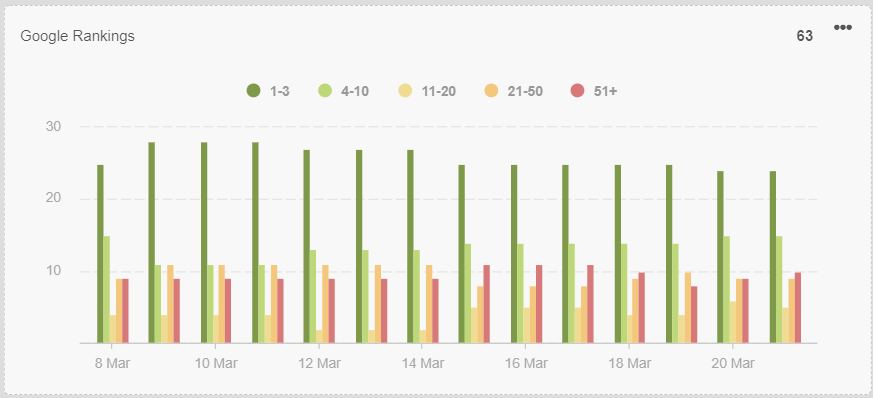Select the light green 4-10 bar above 8 Mar
The height and width of the screenshot is (398, 873).
pyautogui.click(x=106, y=289)
